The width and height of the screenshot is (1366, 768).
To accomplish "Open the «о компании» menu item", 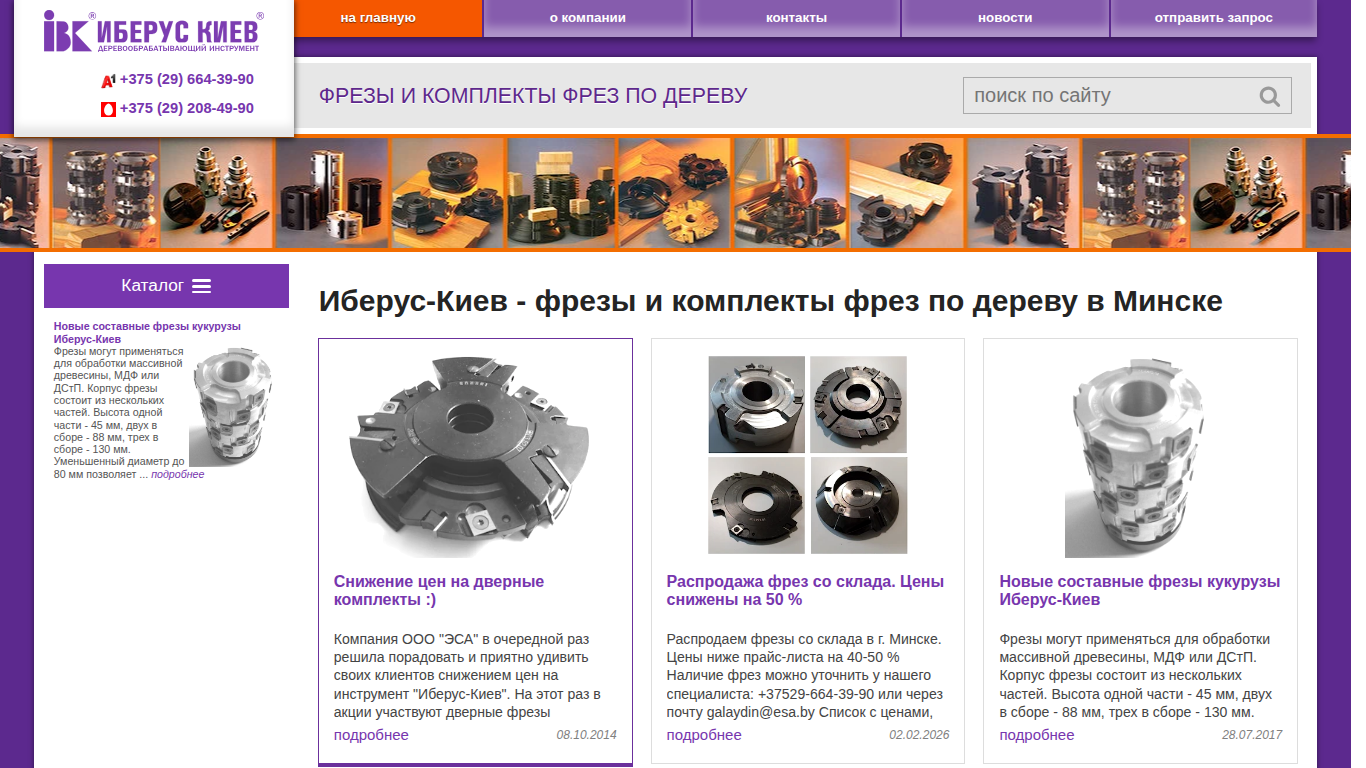I will 588,18.
